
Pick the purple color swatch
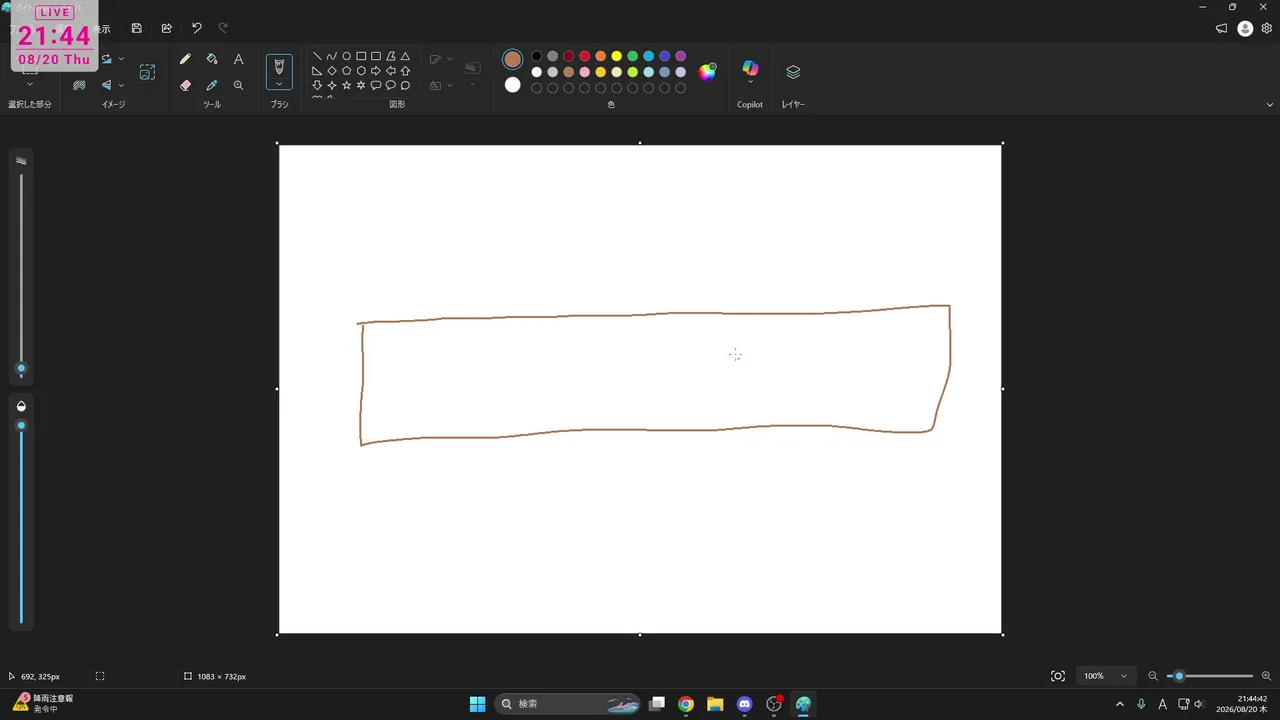tap(681, 56)
